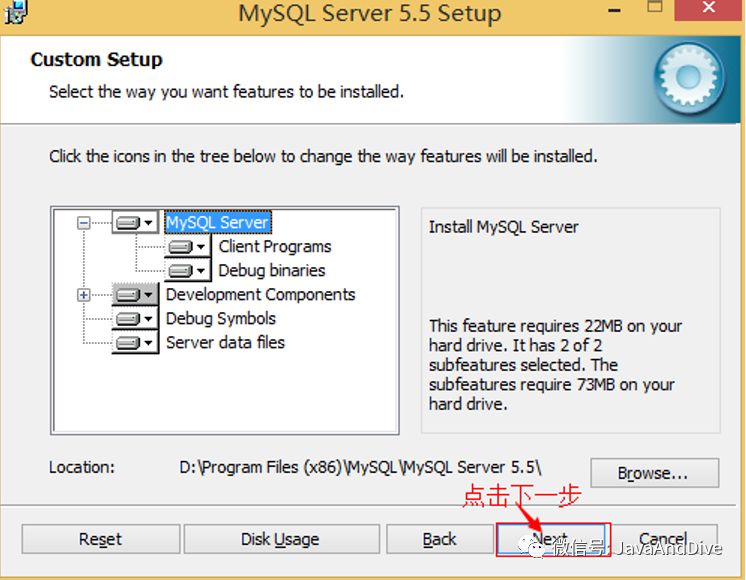Click the gear logo in header
Viewport: 746px width, 580px height.
click(x=686, y=79)
